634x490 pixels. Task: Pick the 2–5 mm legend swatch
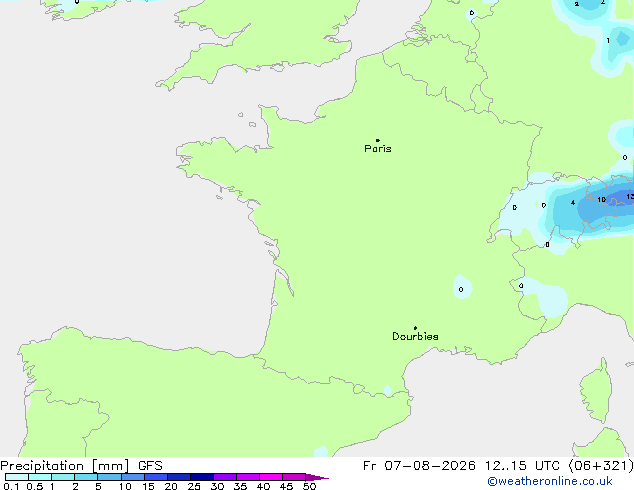point(86,477)
